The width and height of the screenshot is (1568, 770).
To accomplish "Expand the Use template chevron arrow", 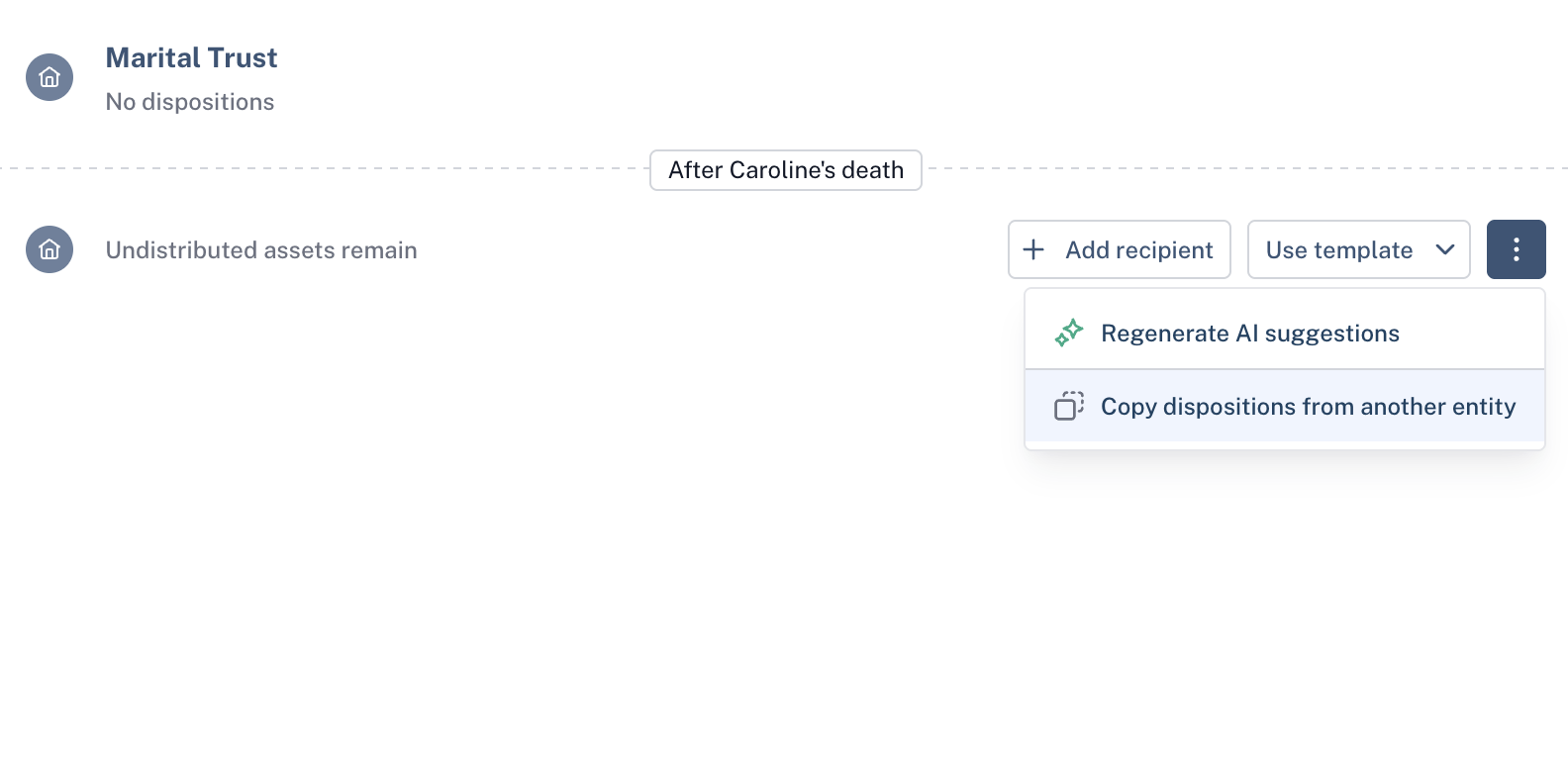I will tap(1445, 249).
